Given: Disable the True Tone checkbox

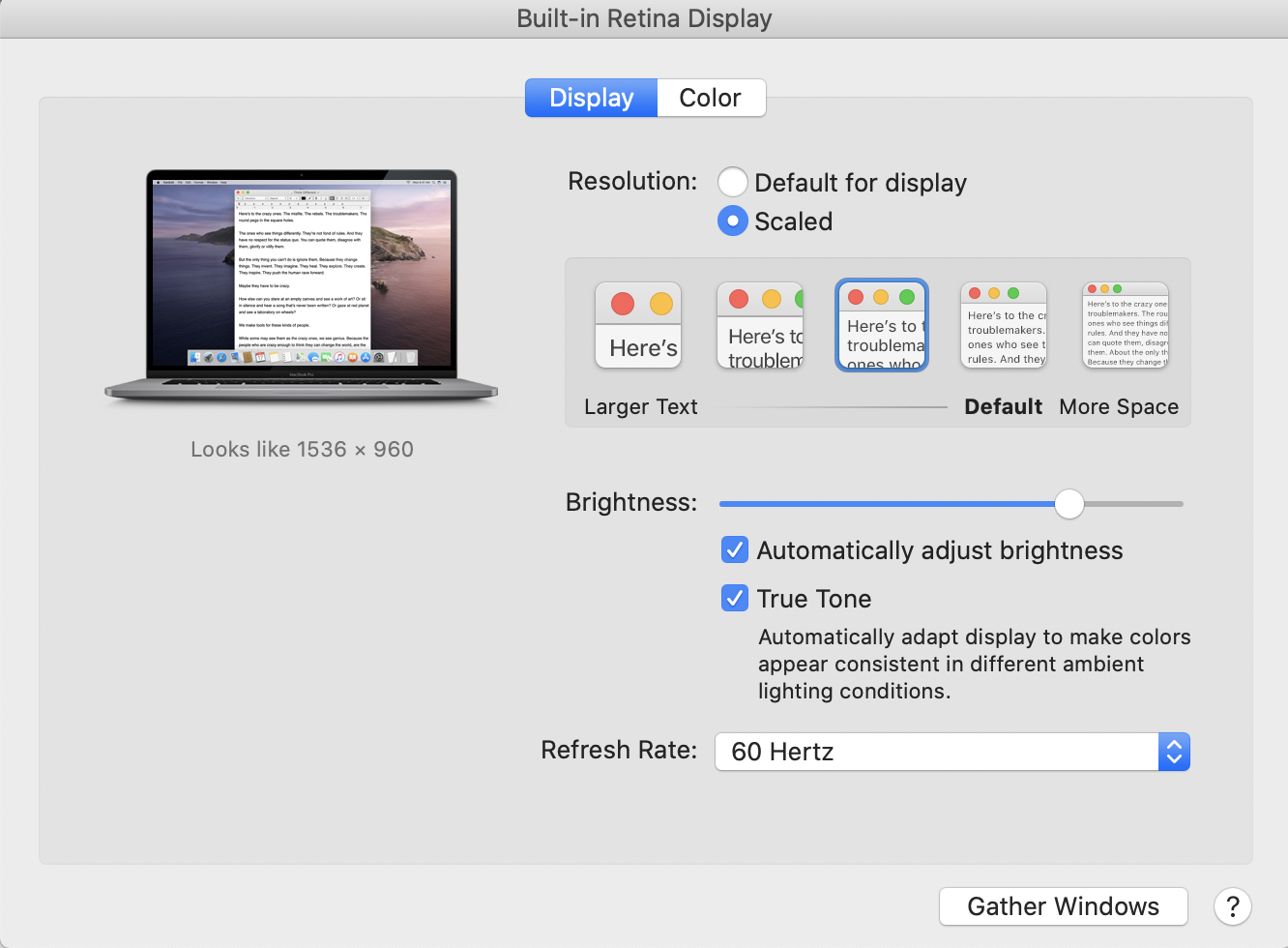Looking at the screenshot, I should coord(735,599).
